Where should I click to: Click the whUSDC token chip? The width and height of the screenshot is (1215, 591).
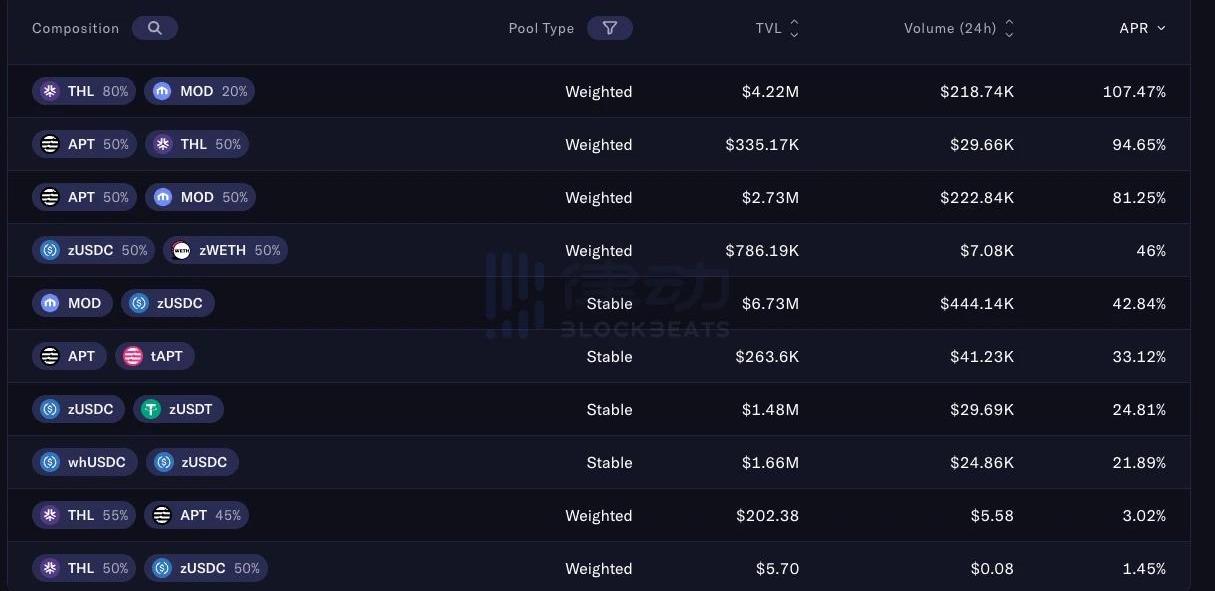coord(85,462)
